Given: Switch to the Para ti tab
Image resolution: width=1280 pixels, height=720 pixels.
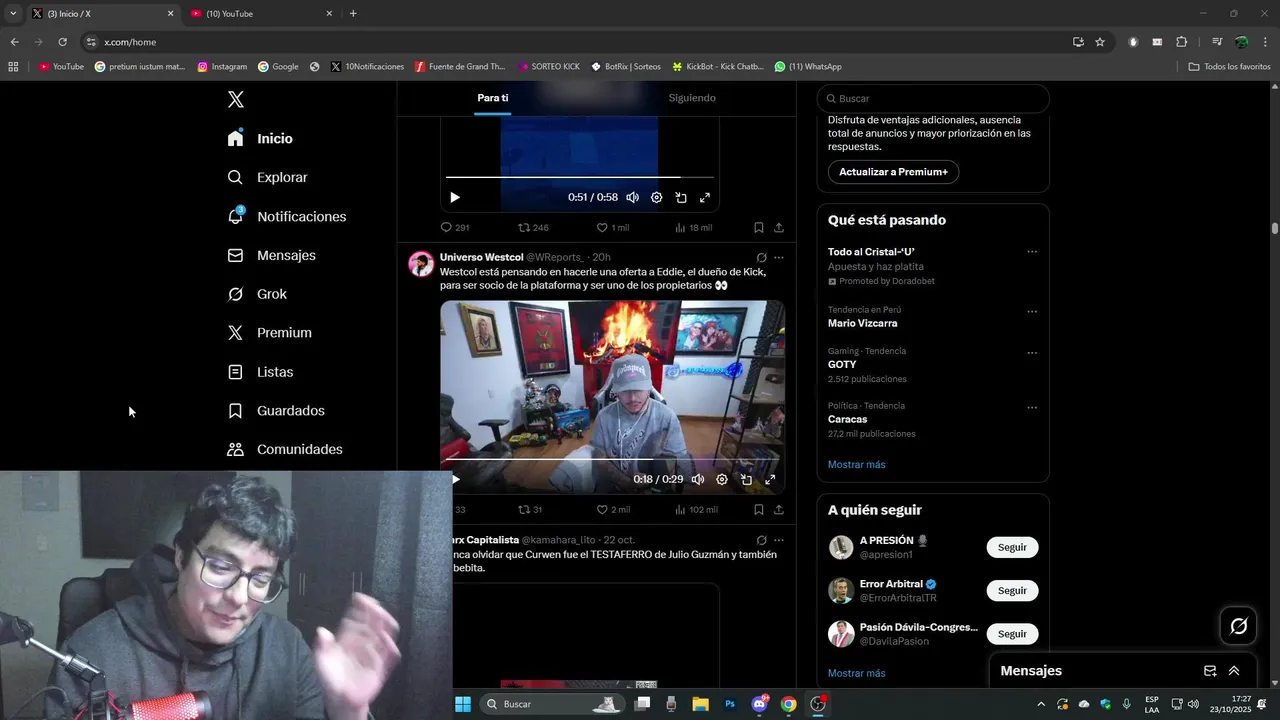Looking at the screenshot, I should (493, 98).
